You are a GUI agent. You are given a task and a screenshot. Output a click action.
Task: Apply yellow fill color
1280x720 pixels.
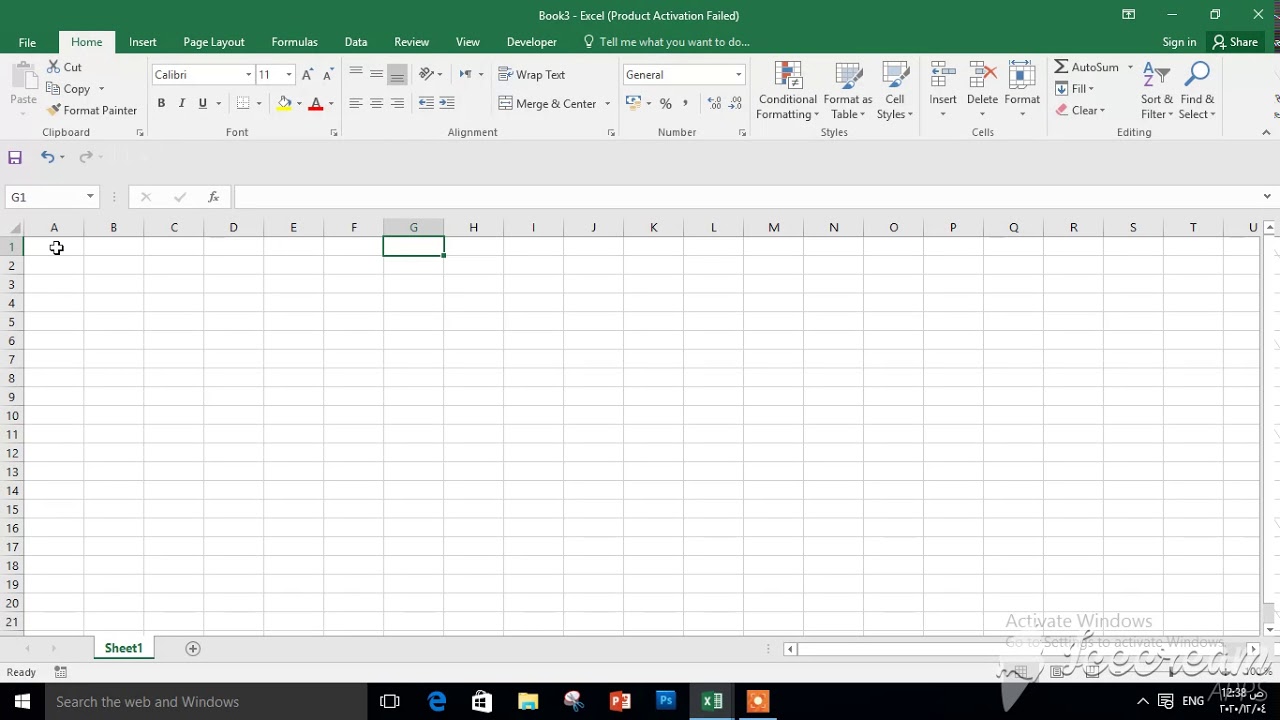[x=285, y=103]
